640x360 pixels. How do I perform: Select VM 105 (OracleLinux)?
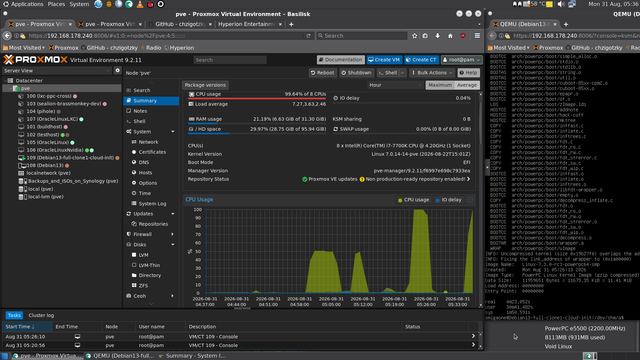[47, 142]
